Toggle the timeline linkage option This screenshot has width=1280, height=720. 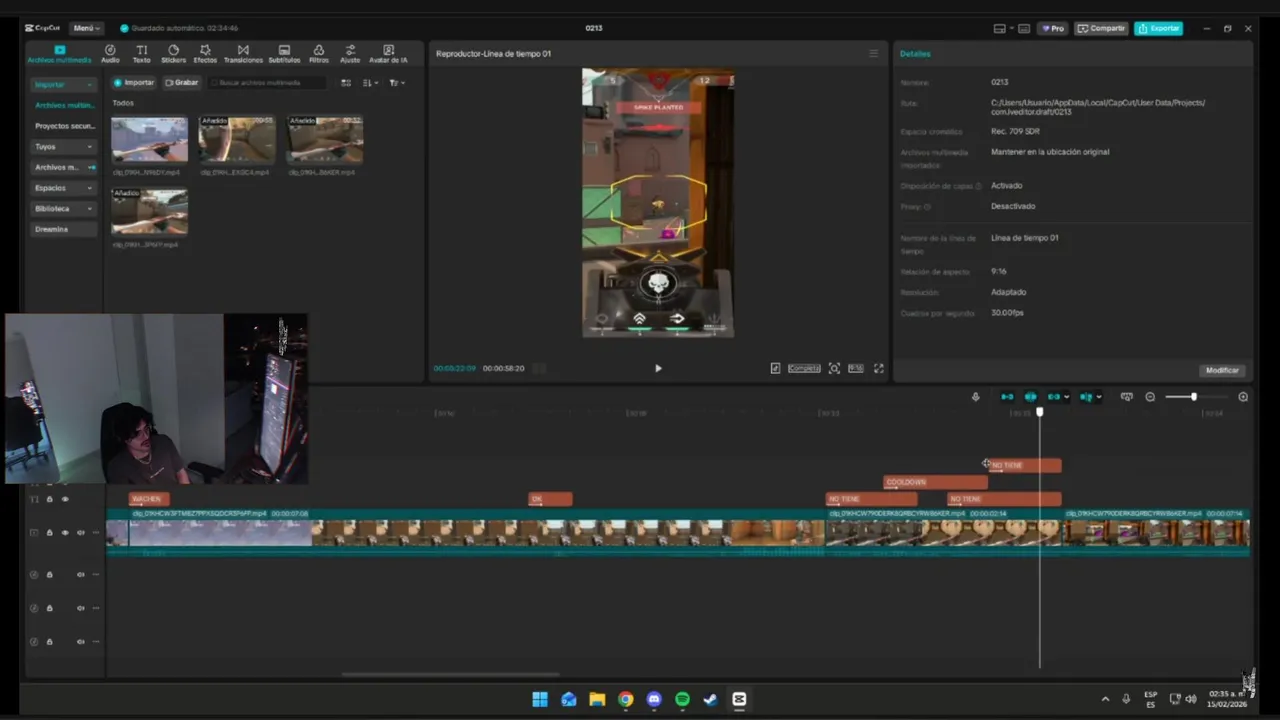coord(1056,397)
